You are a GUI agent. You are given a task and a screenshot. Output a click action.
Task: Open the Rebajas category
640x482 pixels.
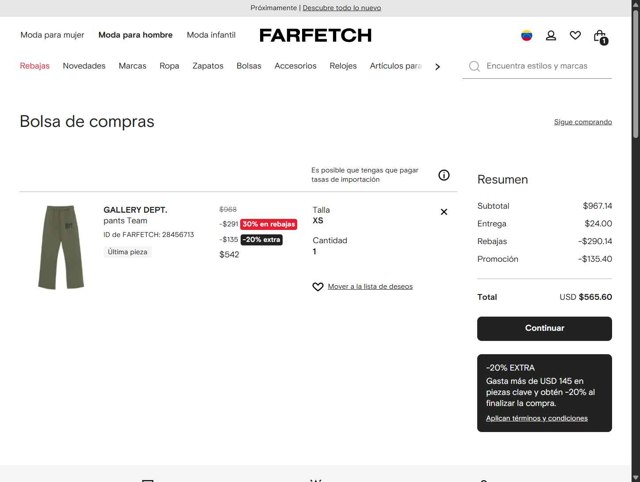35,66
